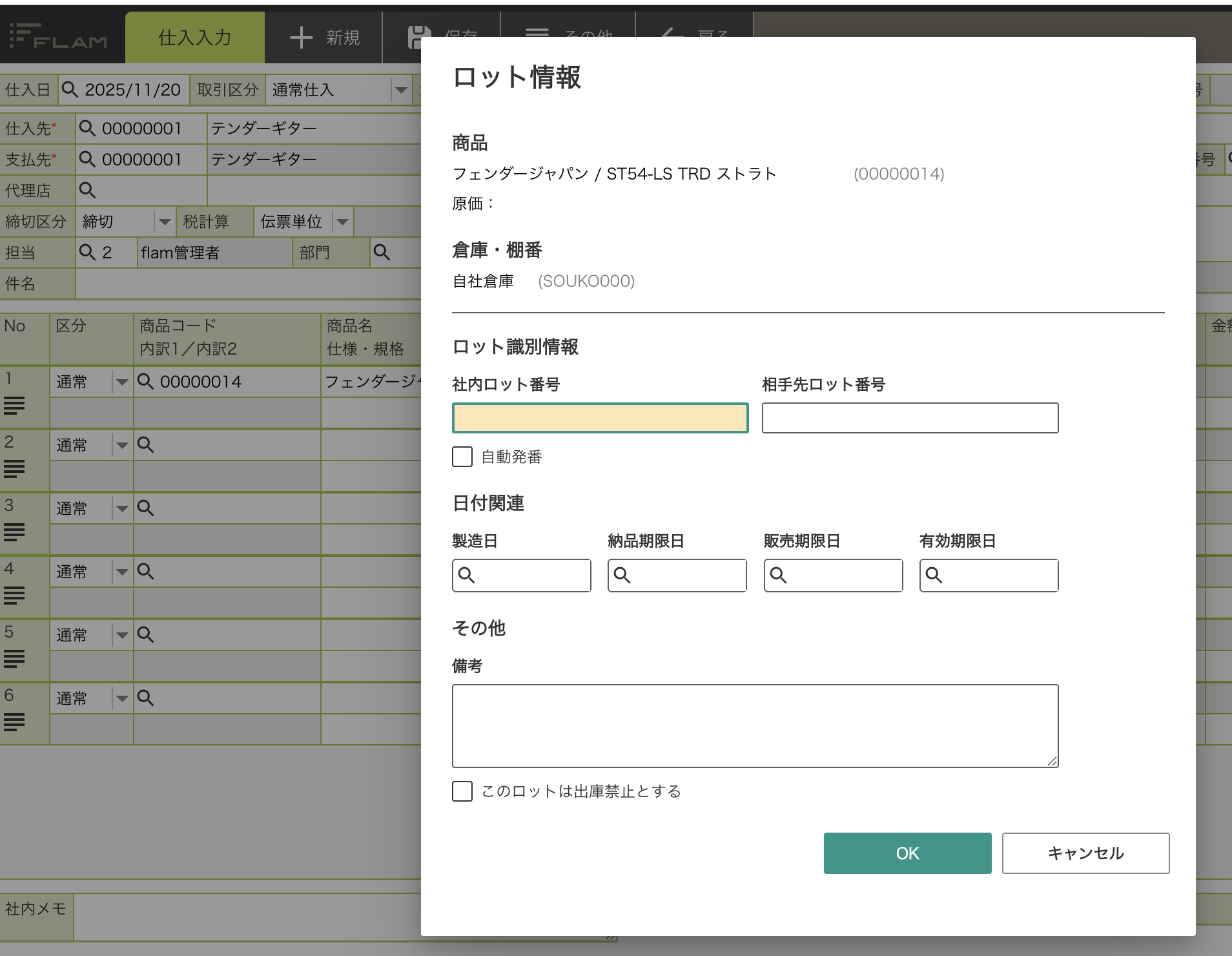Expand row 2 区分 通常 dropdown
The image size is (1232, 956).
coord(122,445)
